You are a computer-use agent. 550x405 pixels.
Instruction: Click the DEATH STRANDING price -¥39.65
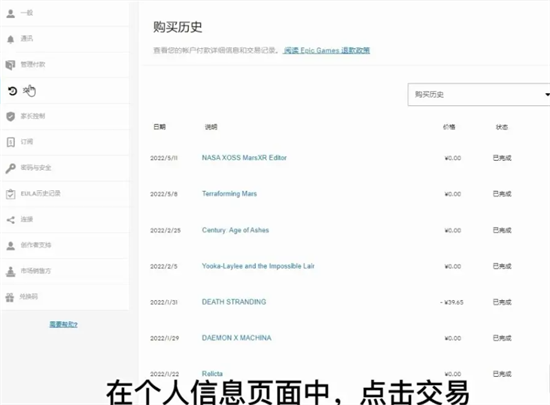tap(452, 302)
